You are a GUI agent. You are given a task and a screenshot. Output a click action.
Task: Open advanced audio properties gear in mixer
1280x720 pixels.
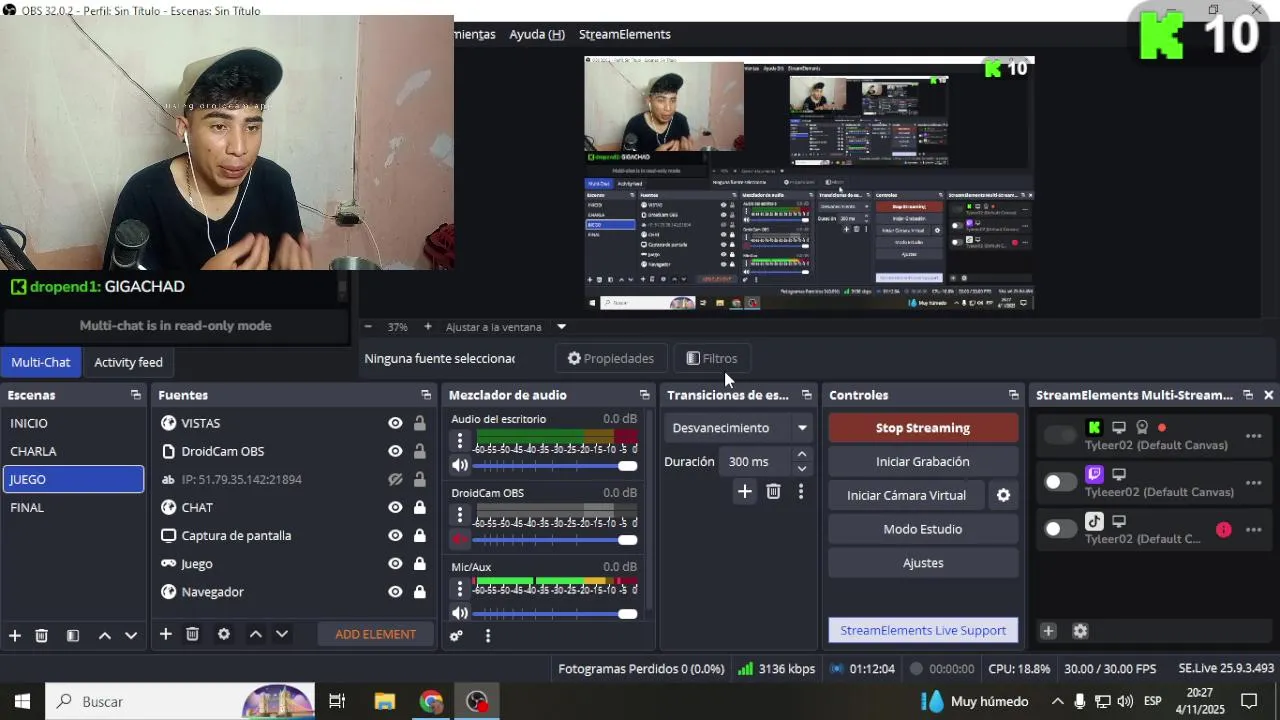pos(457,635)
